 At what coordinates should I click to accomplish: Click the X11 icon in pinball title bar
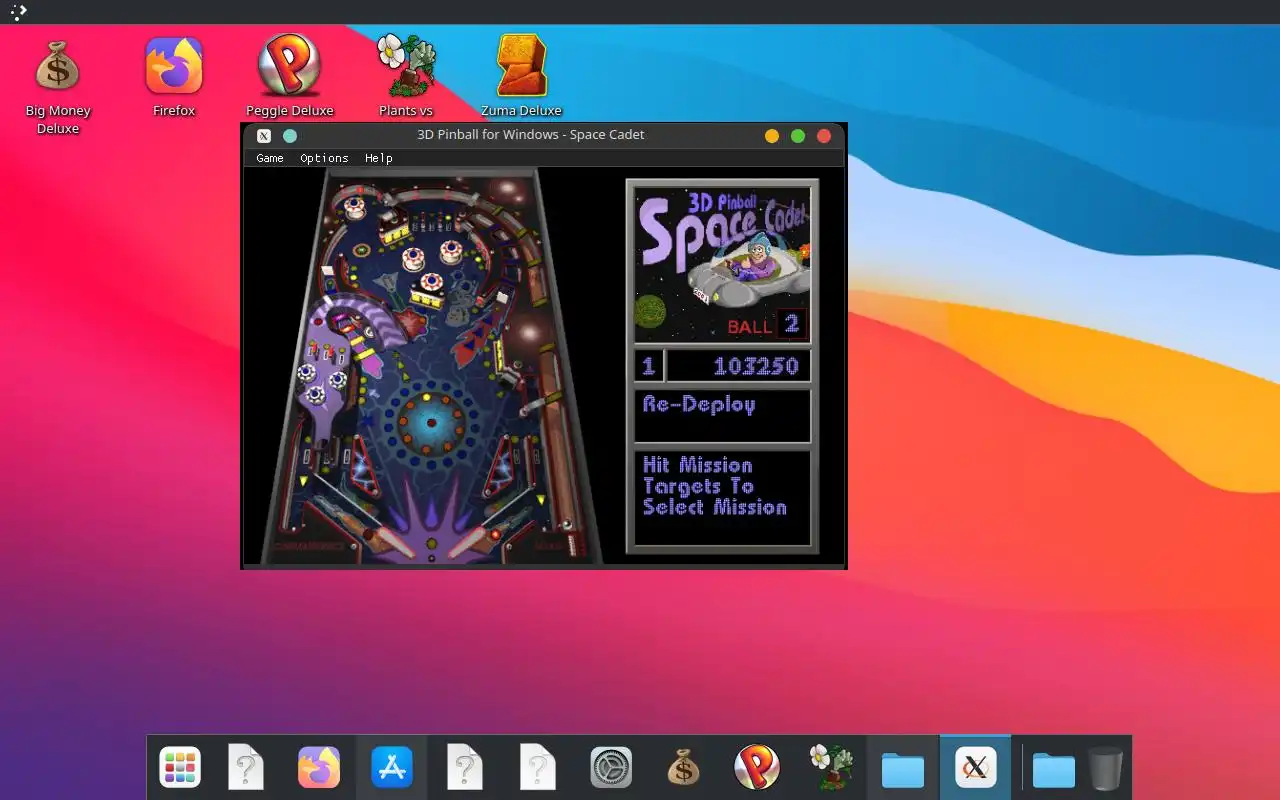pyautogui.click(x=264, y=136)
